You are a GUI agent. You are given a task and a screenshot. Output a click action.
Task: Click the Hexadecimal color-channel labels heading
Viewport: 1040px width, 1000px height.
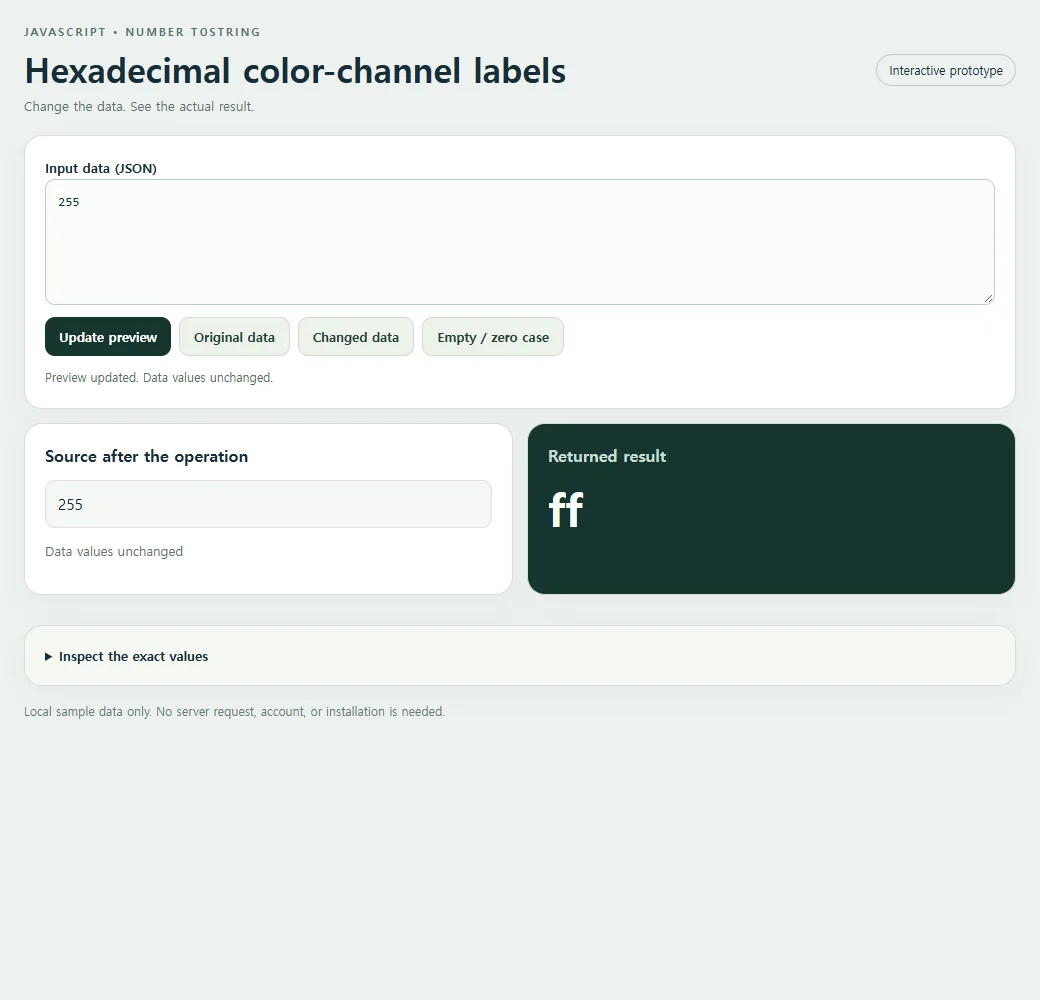point(295,71)
